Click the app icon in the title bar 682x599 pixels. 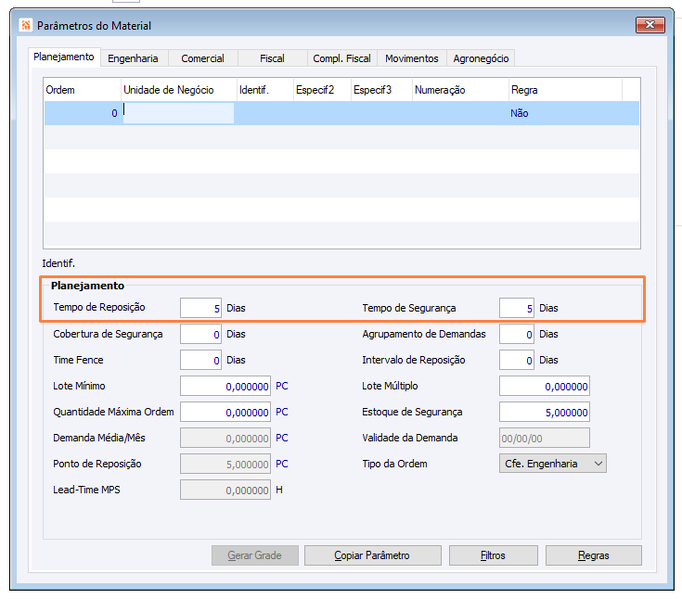click(x=26, y=25)
